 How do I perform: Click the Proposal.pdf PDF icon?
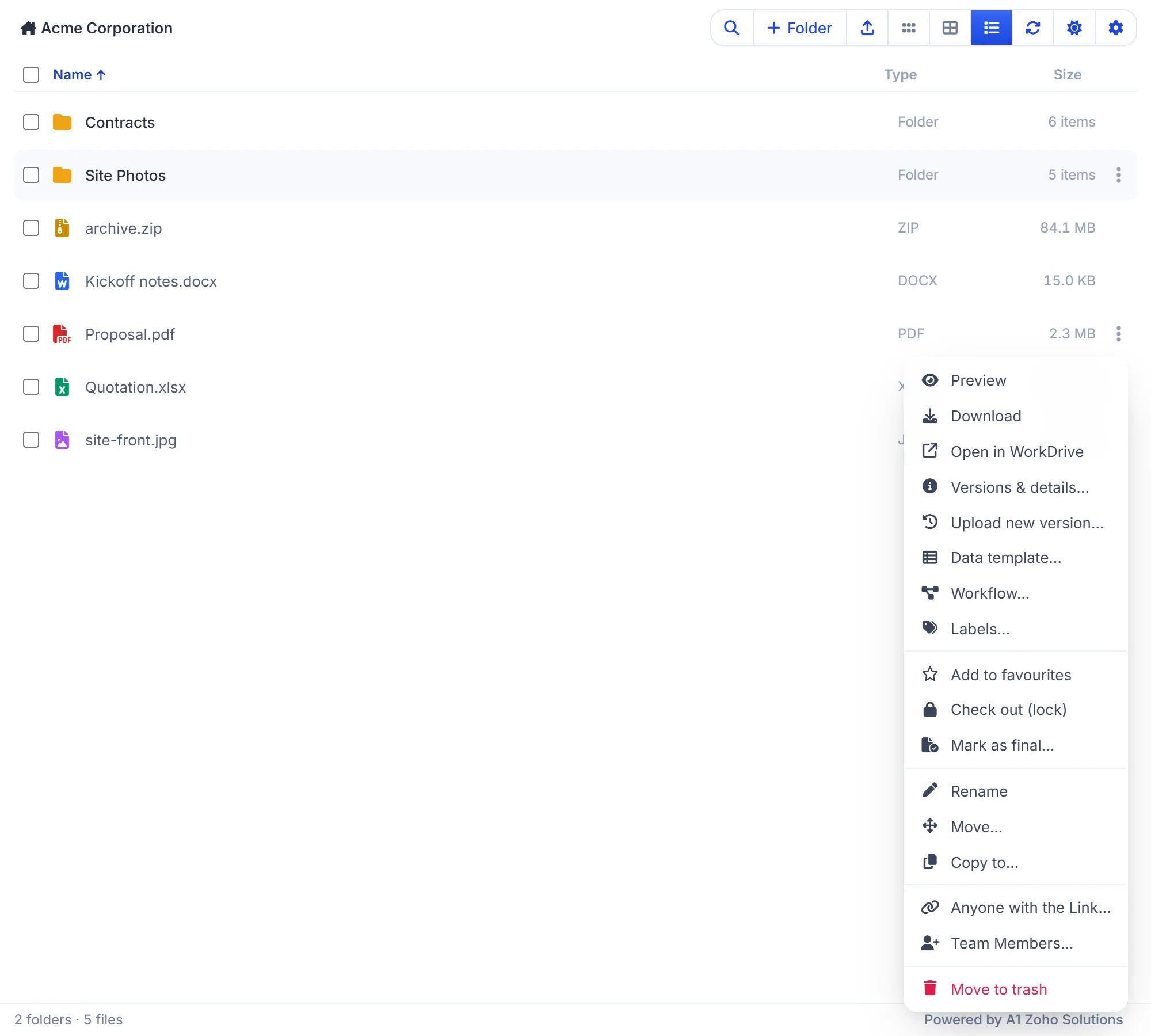62,334
